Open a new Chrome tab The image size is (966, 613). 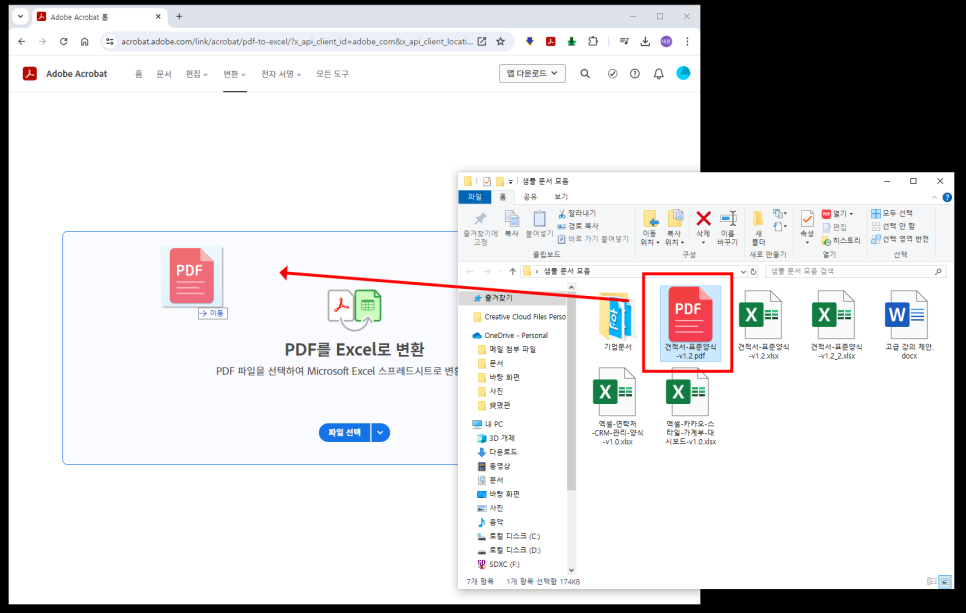click(x=179, y=17)
